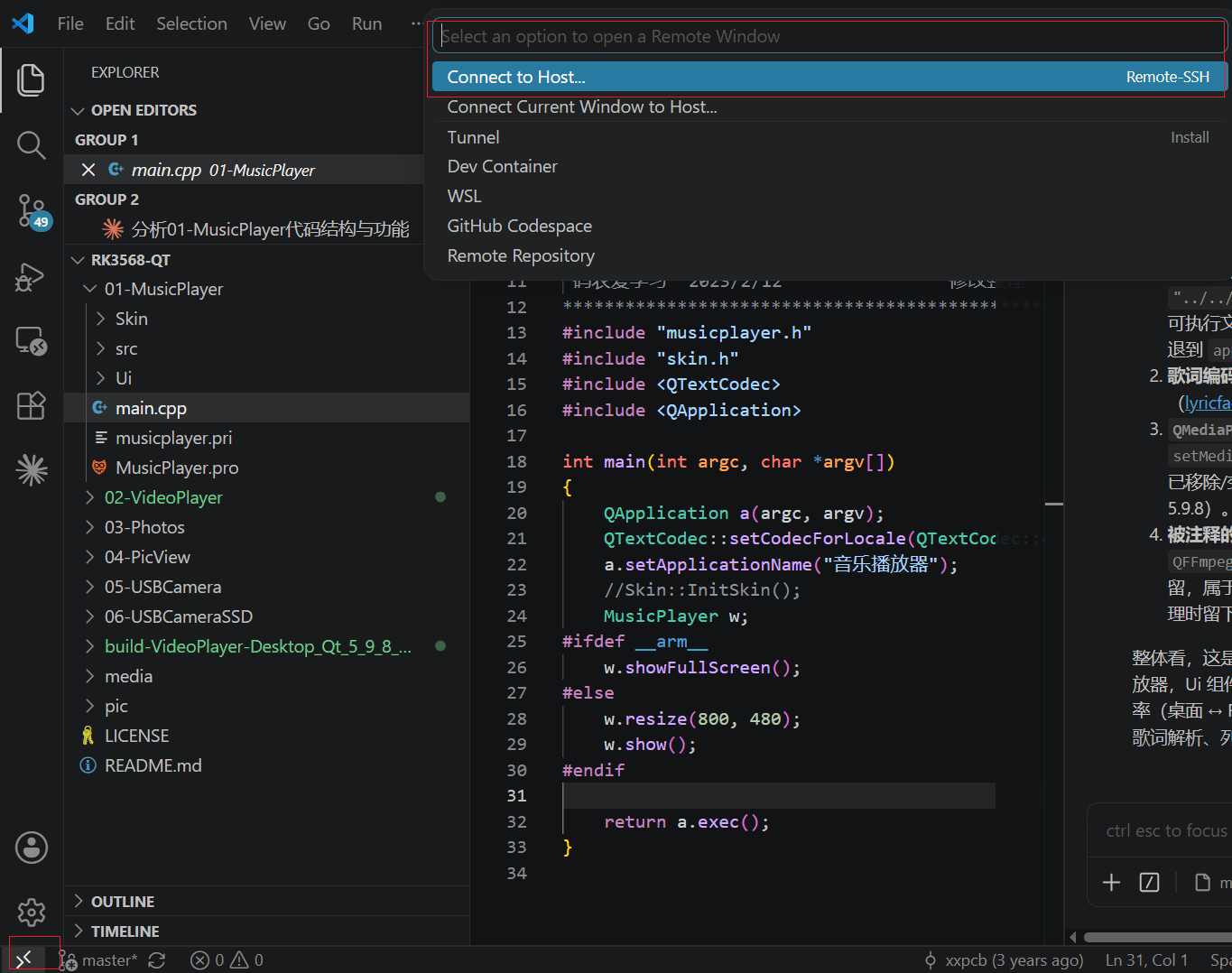The width and height of the screenshot is (1232, 973).
Task: Click the horizontal scrollbar in chat panel
Action: coord(1157,937)
